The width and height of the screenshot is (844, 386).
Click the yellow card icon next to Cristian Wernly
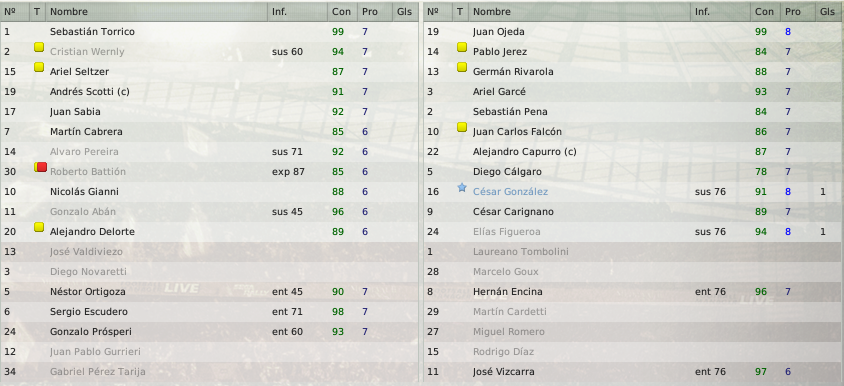39,47
